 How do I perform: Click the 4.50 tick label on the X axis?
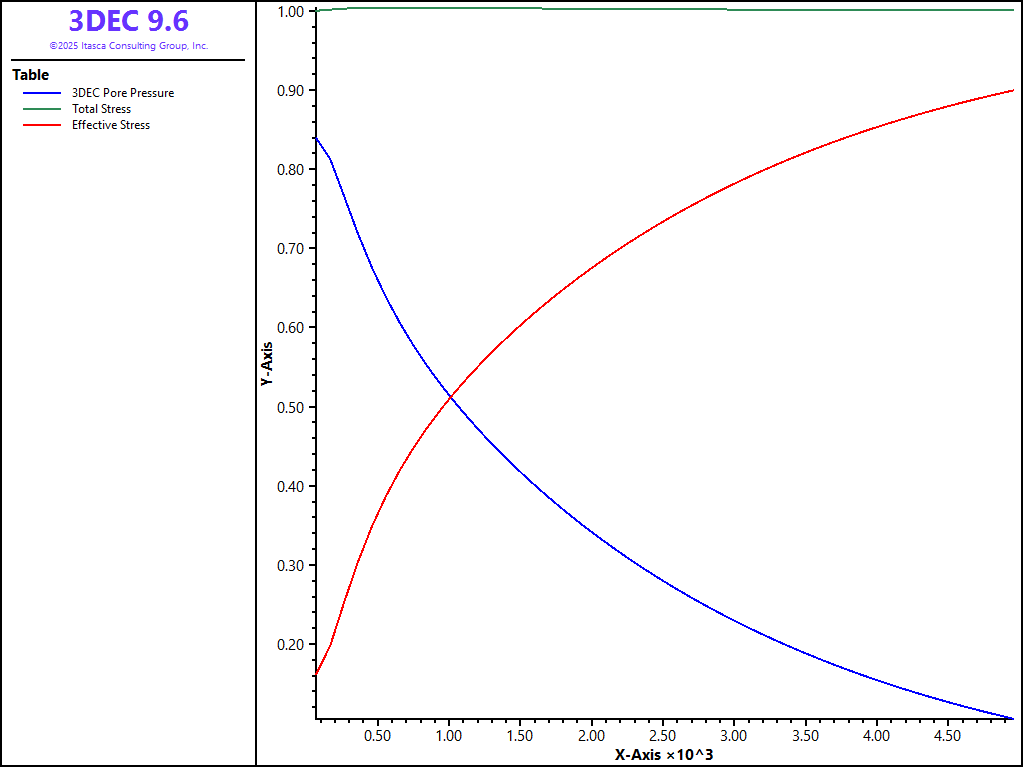pyautogui.click(x=947, y=736)
